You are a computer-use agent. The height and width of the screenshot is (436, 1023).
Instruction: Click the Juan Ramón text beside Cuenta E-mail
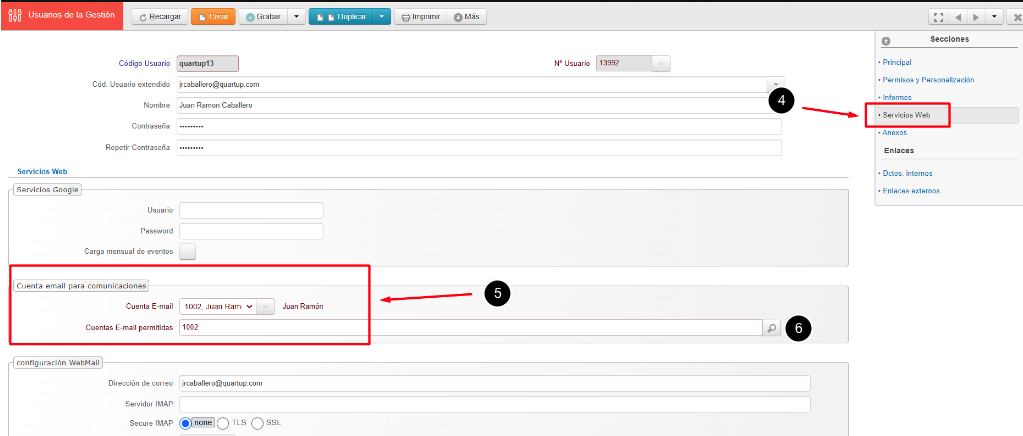click(x=303, y=307)
